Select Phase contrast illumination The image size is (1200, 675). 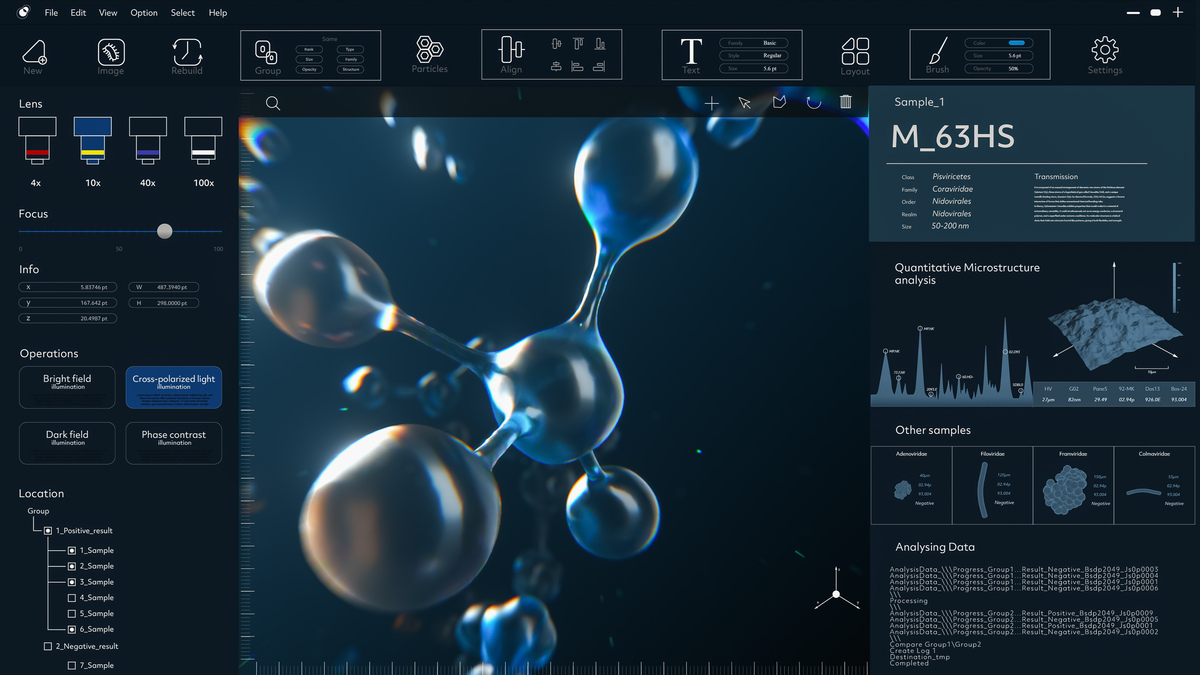[x=174, y=443]
